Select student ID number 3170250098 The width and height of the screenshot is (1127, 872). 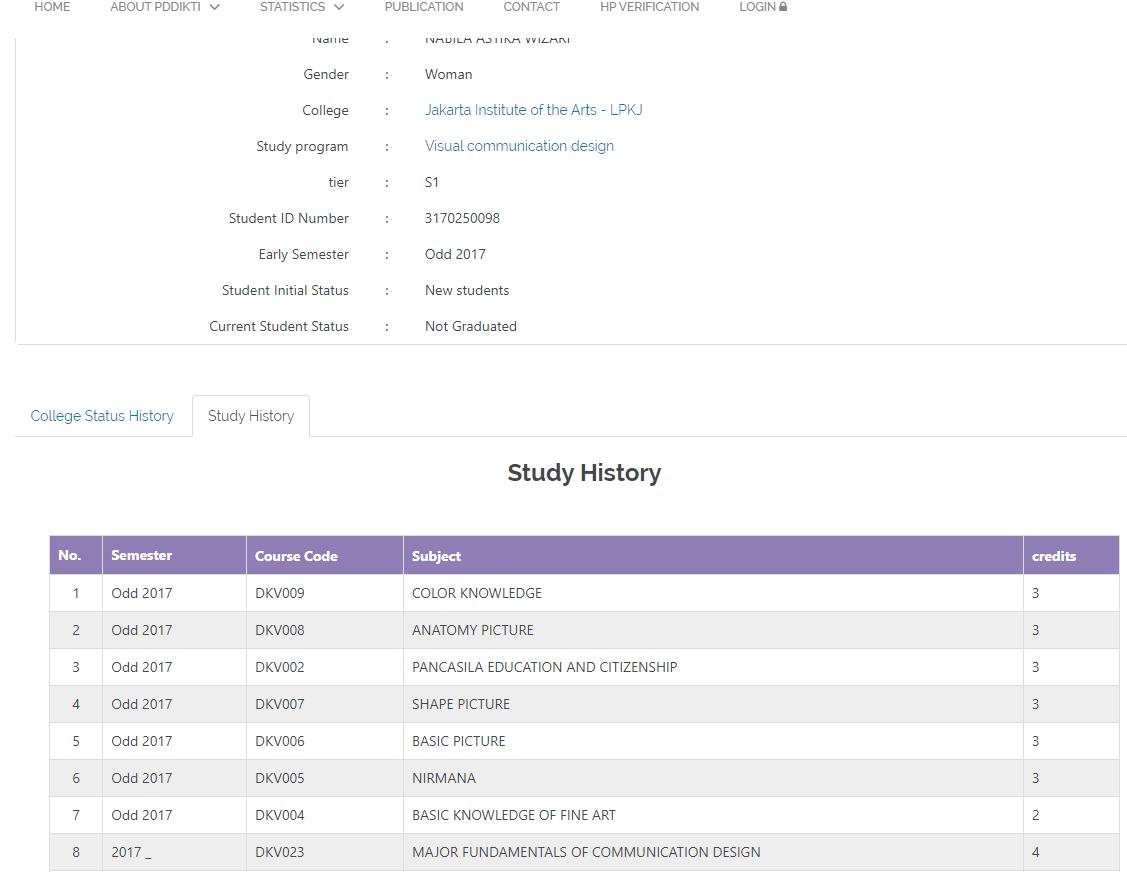point(462,219)
